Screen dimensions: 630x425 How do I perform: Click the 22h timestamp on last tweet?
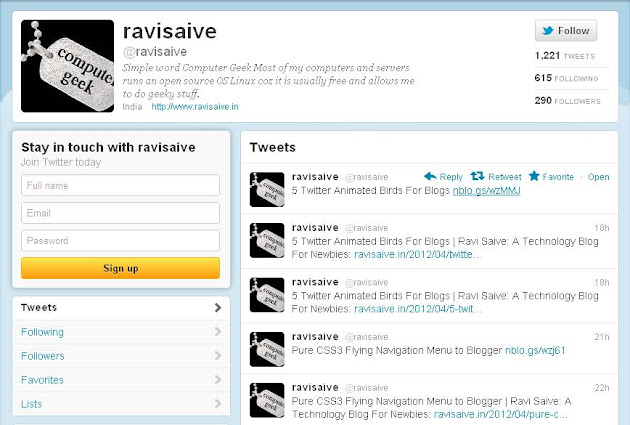(601, 388)
